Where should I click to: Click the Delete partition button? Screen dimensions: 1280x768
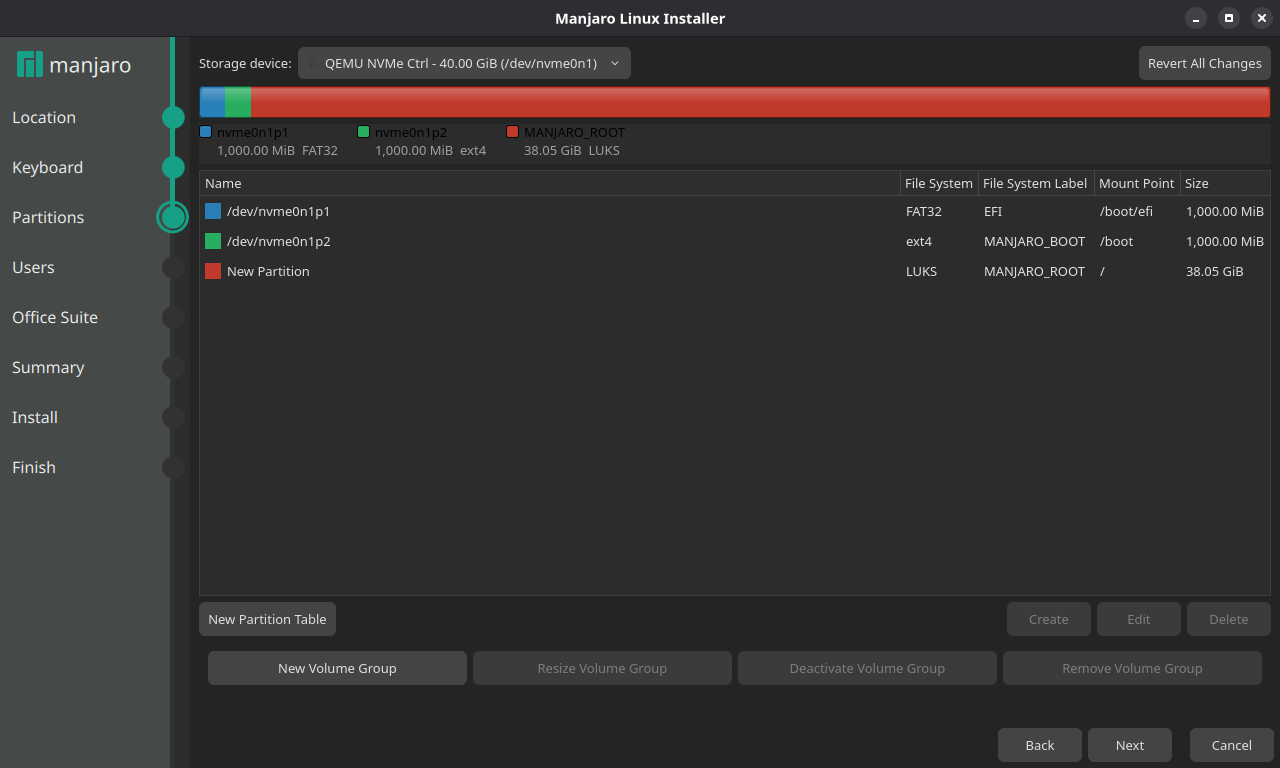point(1229,619)
